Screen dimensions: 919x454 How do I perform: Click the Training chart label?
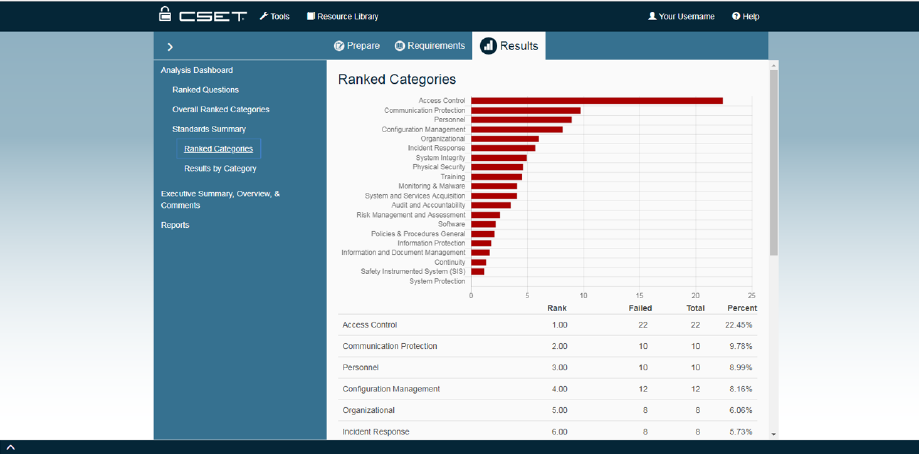[x=453, y=177]
